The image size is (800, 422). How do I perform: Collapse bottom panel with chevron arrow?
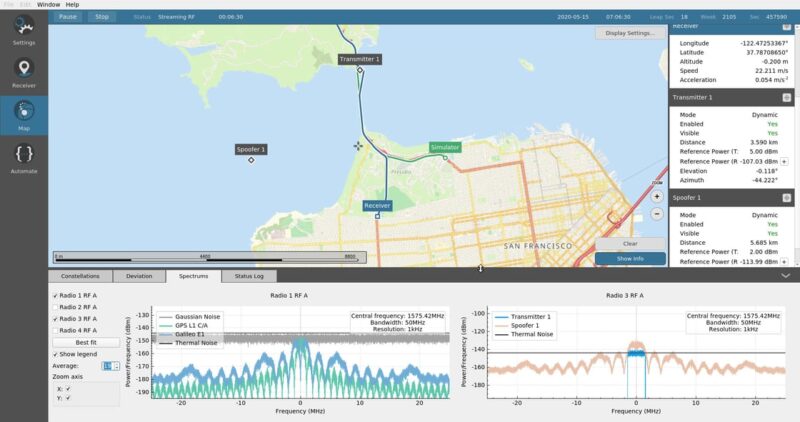[x=785, y=276]
